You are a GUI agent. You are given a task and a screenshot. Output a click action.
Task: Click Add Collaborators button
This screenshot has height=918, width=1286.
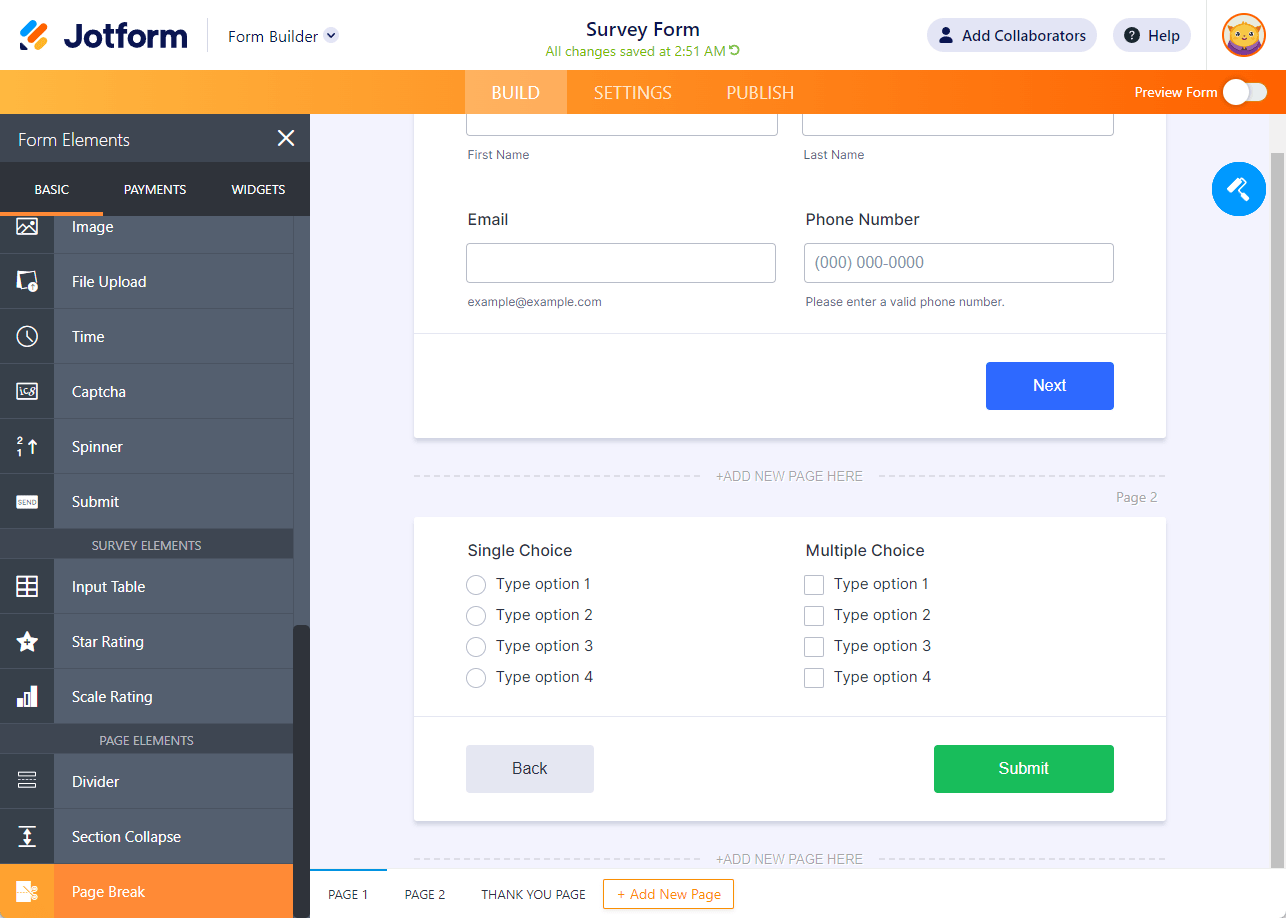[x=1012, y=36]
